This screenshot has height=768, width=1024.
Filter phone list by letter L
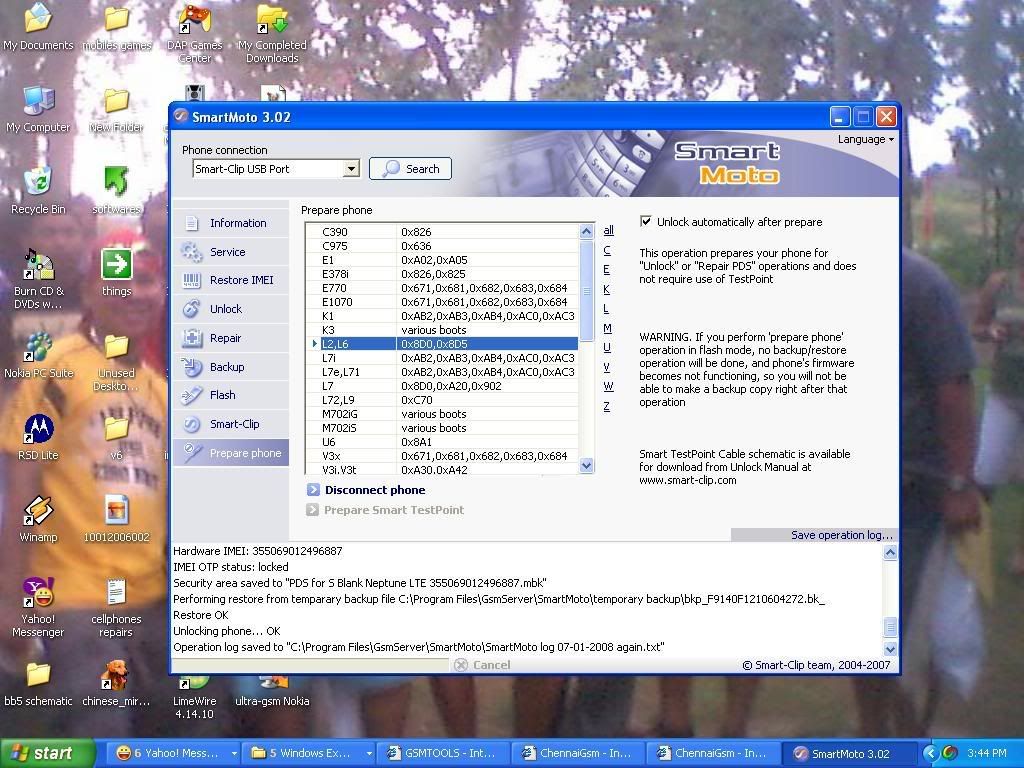coord(606,309)
